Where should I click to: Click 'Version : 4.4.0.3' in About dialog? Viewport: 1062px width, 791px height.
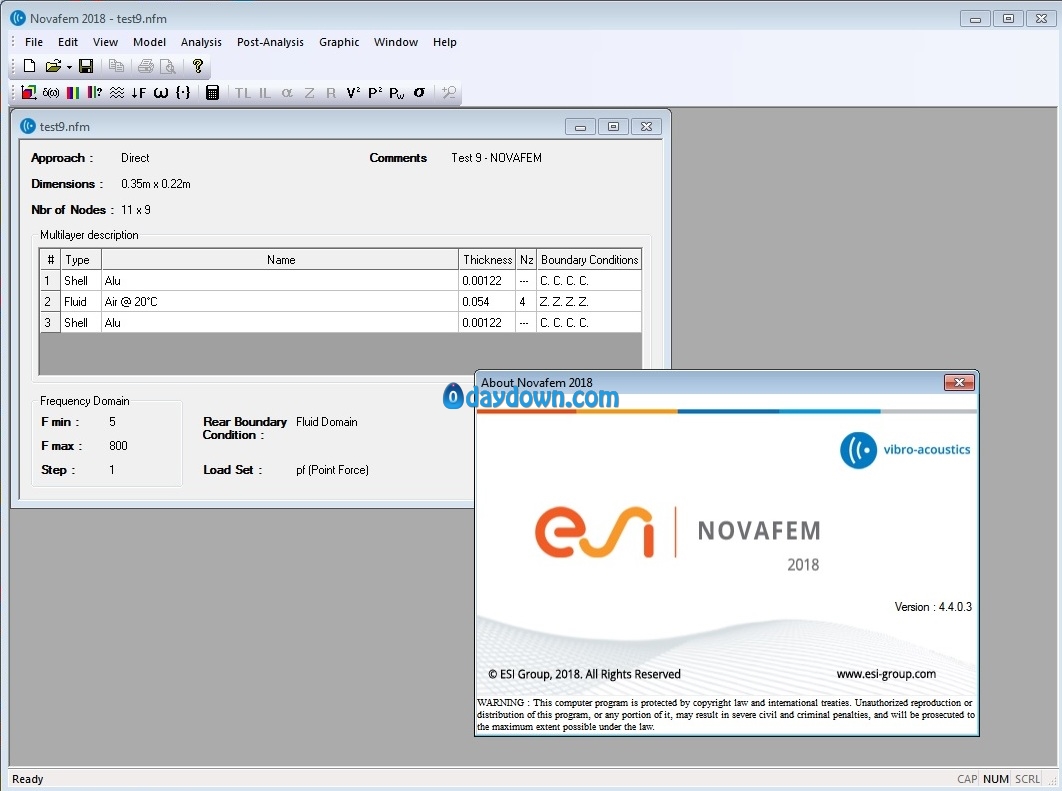point(933,607)
